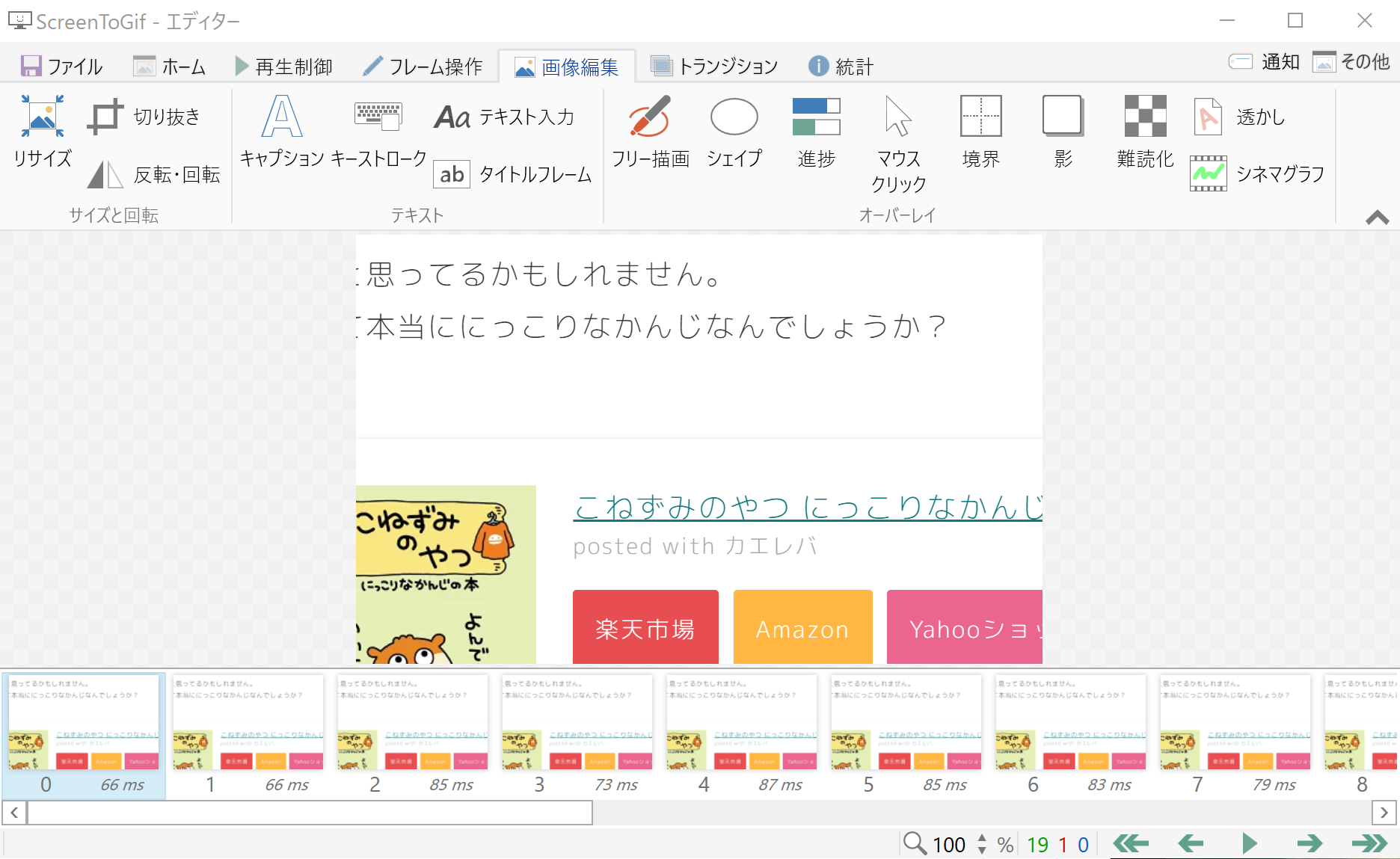Click the 楽天市場 button in the preview

(x=645, y=627)
